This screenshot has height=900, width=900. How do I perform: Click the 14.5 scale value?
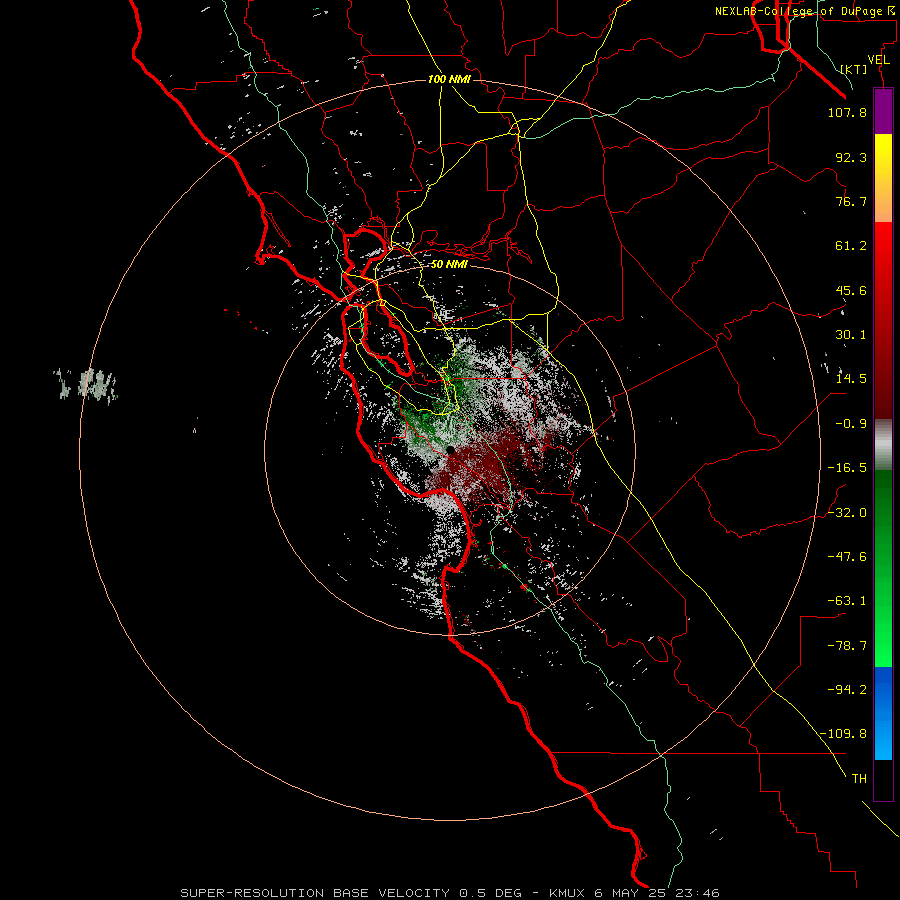(851, 379)
